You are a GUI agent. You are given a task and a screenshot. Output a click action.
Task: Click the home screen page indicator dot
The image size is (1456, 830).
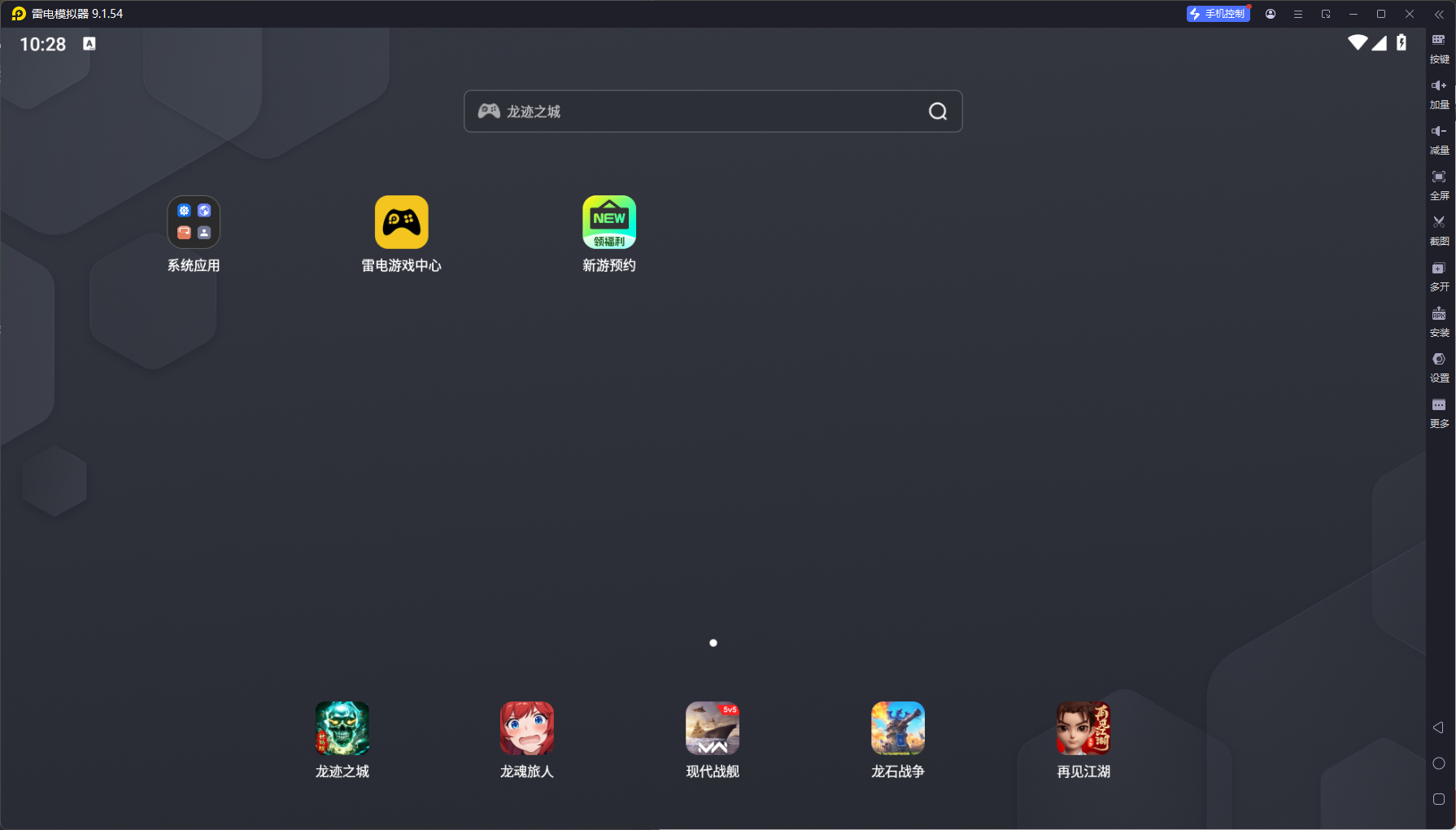tap(713, 643)
